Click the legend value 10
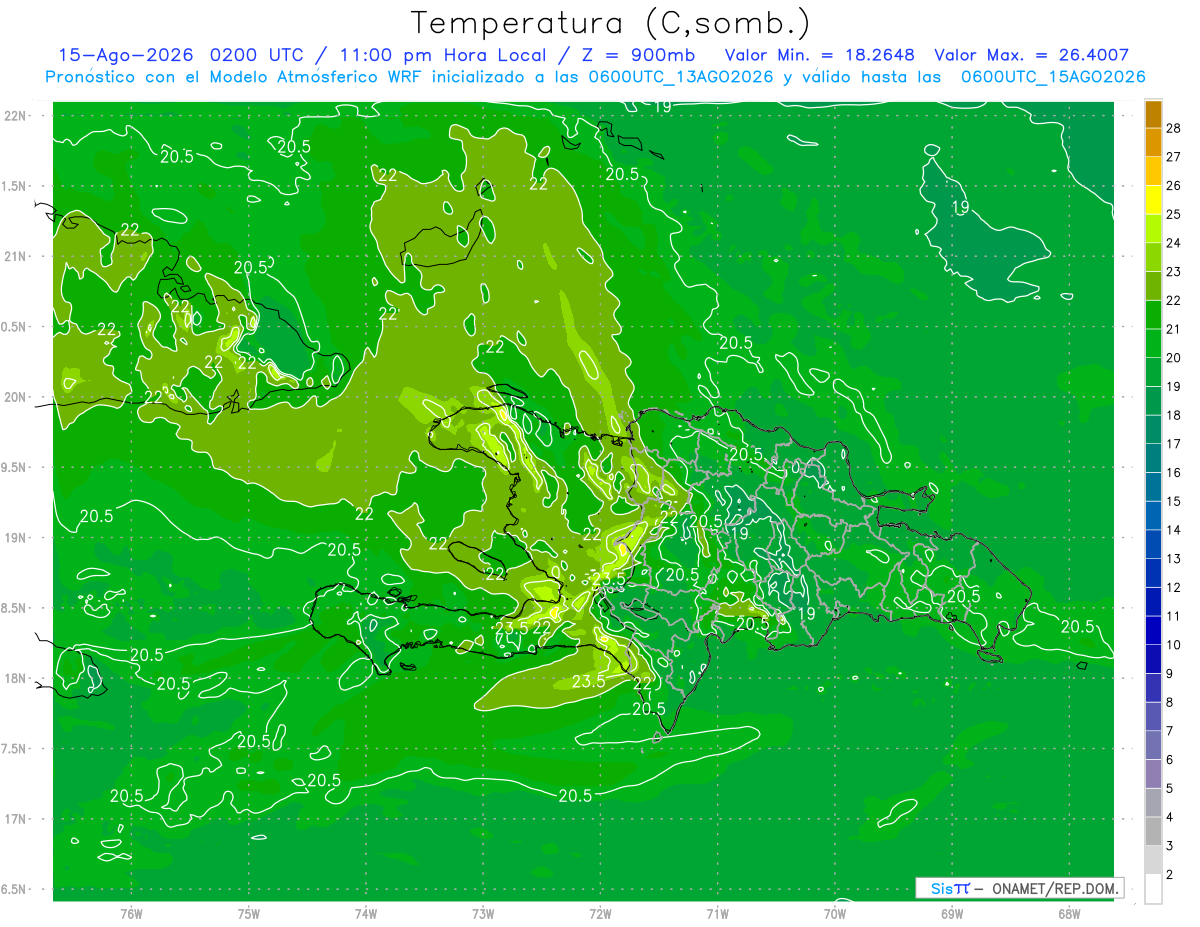Screen dimensions: 1200x927 1174,645
